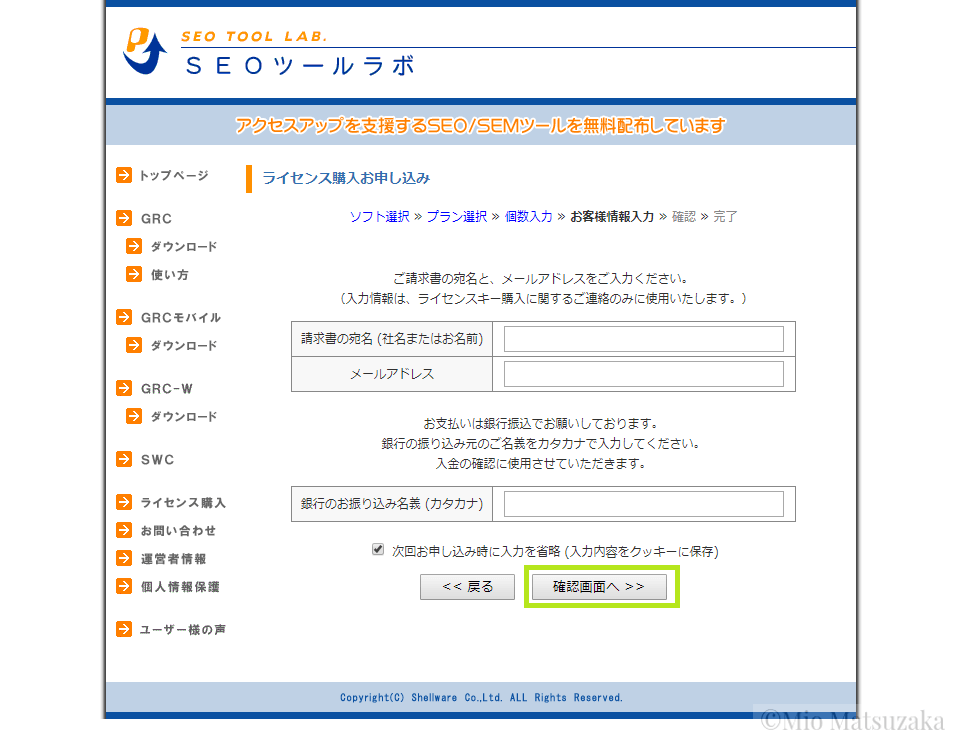Image resolution: width=953 pixels, height=734 pixels.
Task: Open the GRC sidebar menu item
Action: click(x=156, y=219)
